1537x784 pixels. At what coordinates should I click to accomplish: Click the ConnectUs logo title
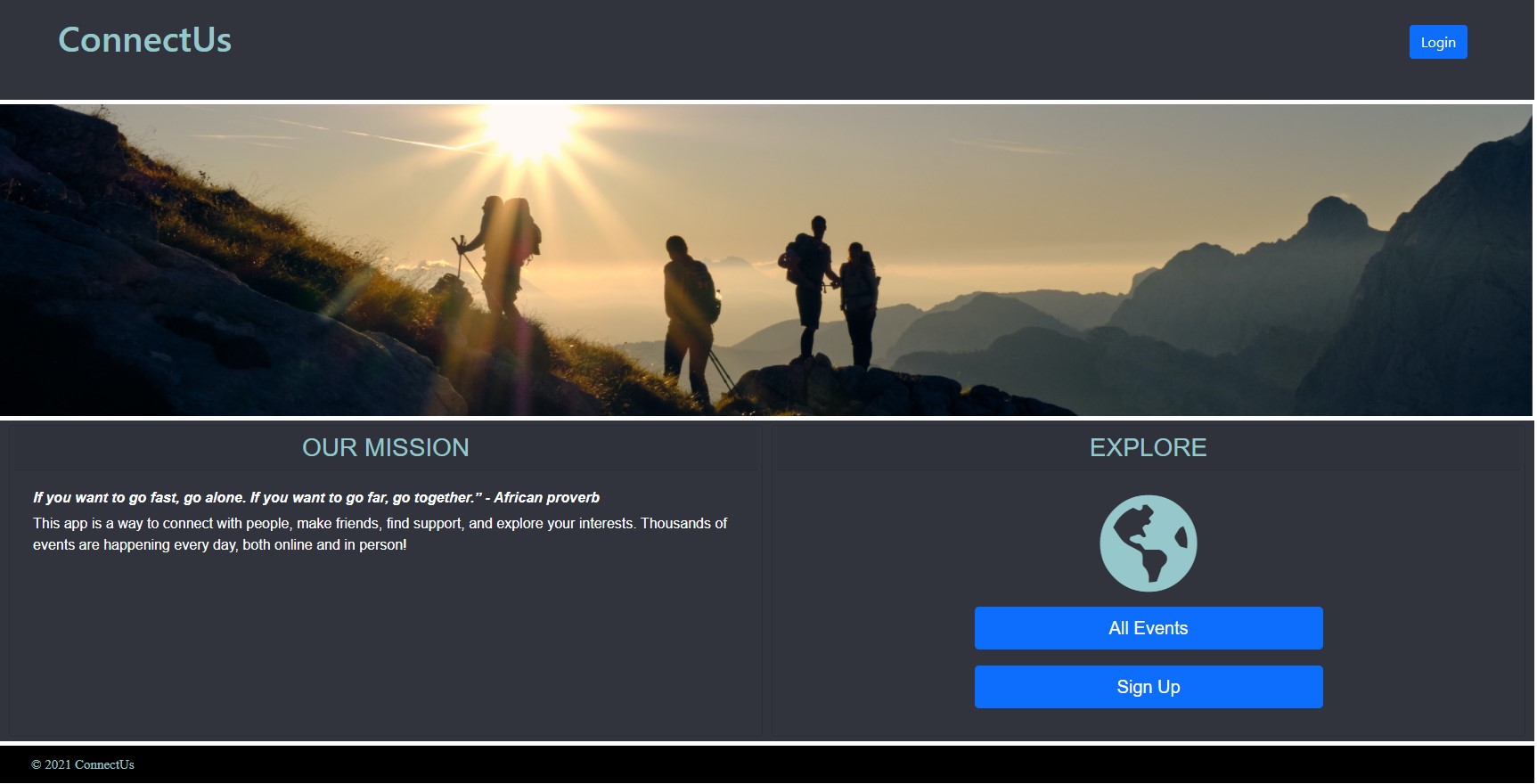(x=144, y=40)
